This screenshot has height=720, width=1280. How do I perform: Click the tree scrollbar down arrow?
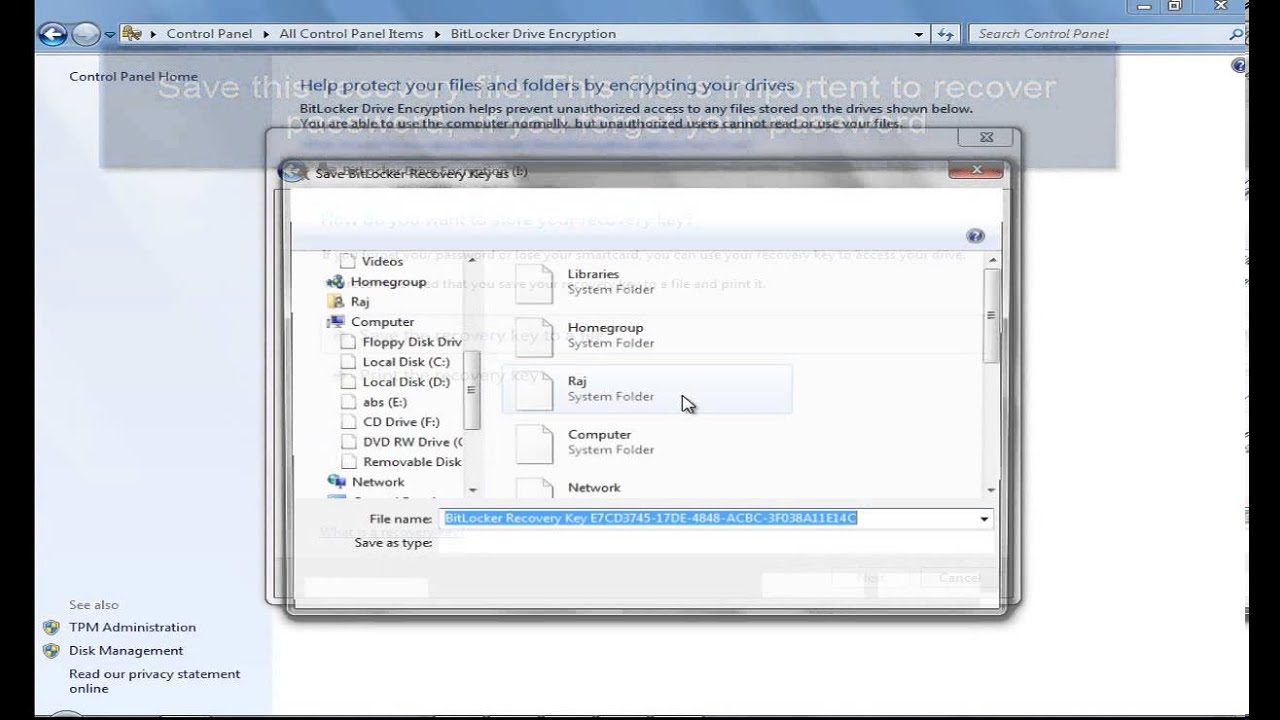tap(473, 490)
